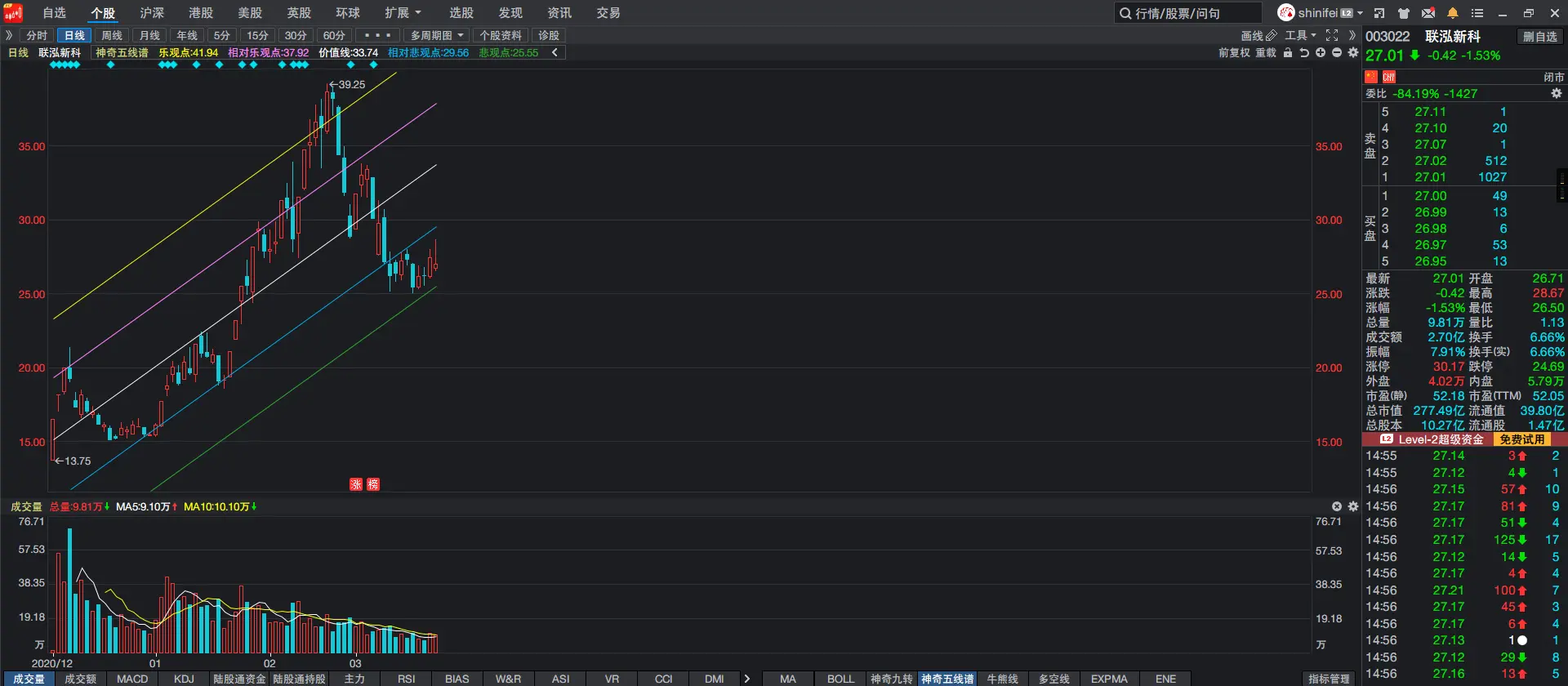Click the red 榜 marker on chart
The width and height of the screenshot is (1568, 686).
[373, 484]
